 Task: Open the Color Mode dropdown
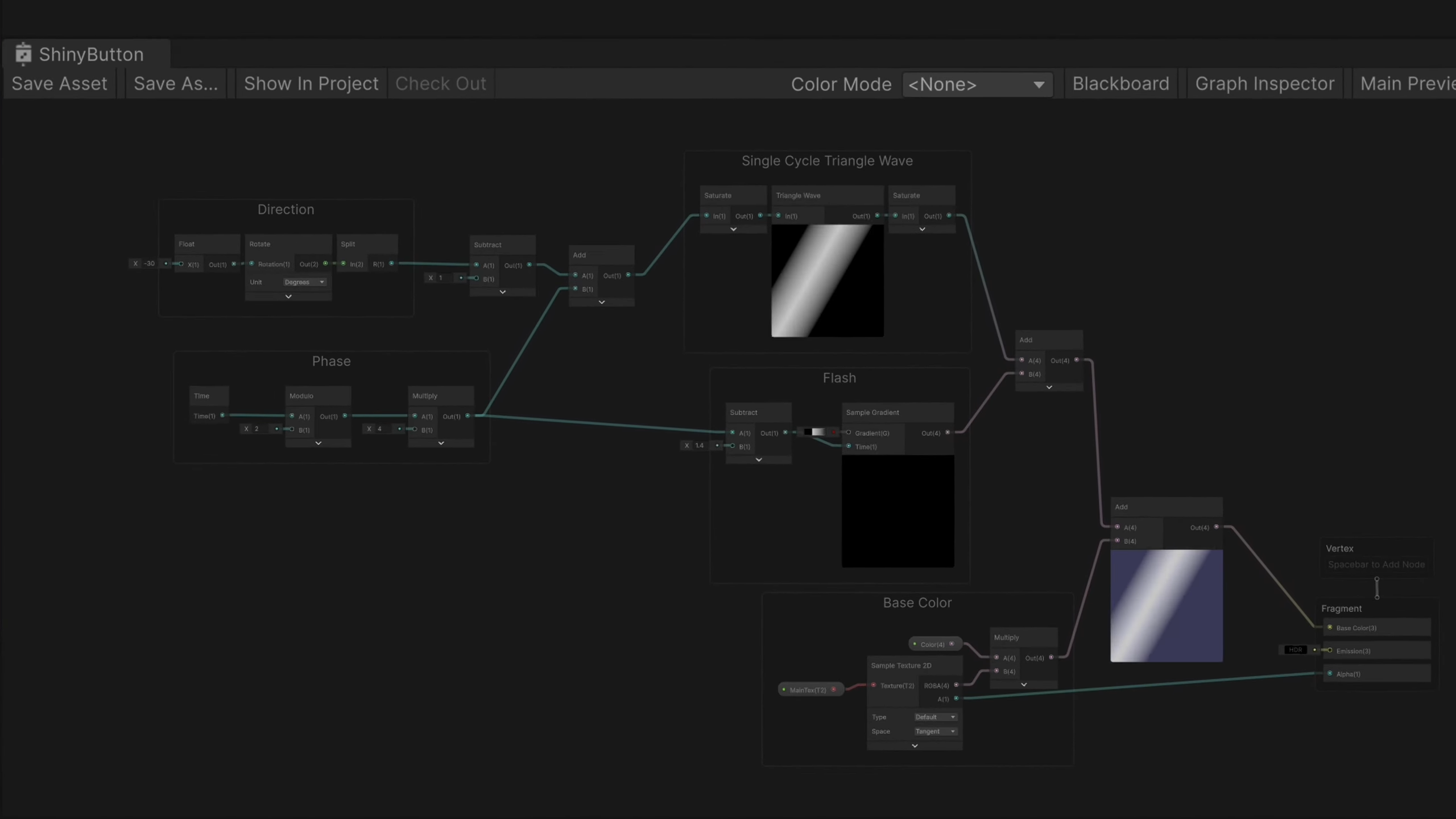pyautogui.click(x=977, y=85)
